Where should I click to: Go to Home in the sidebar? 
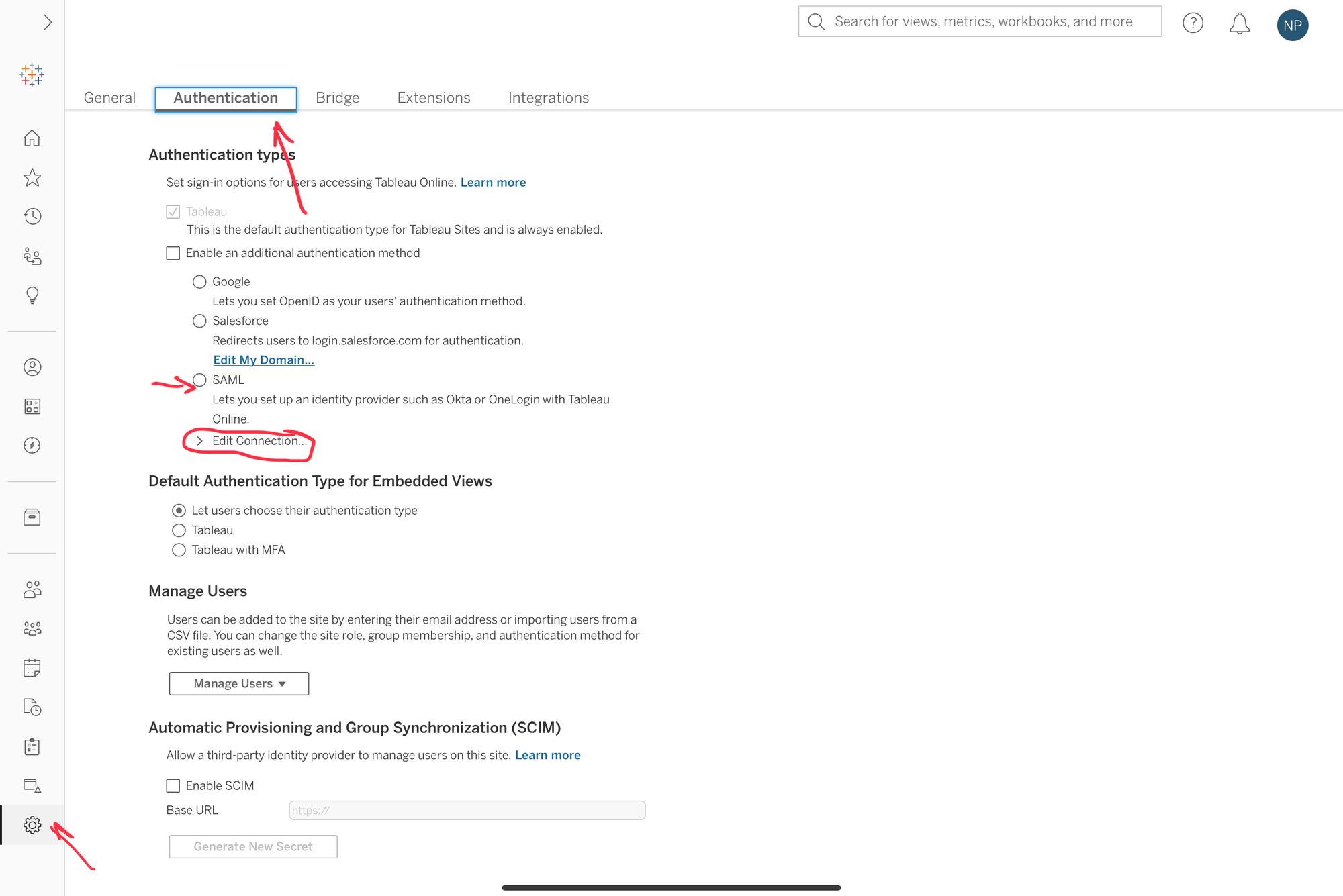click(32, 138)
